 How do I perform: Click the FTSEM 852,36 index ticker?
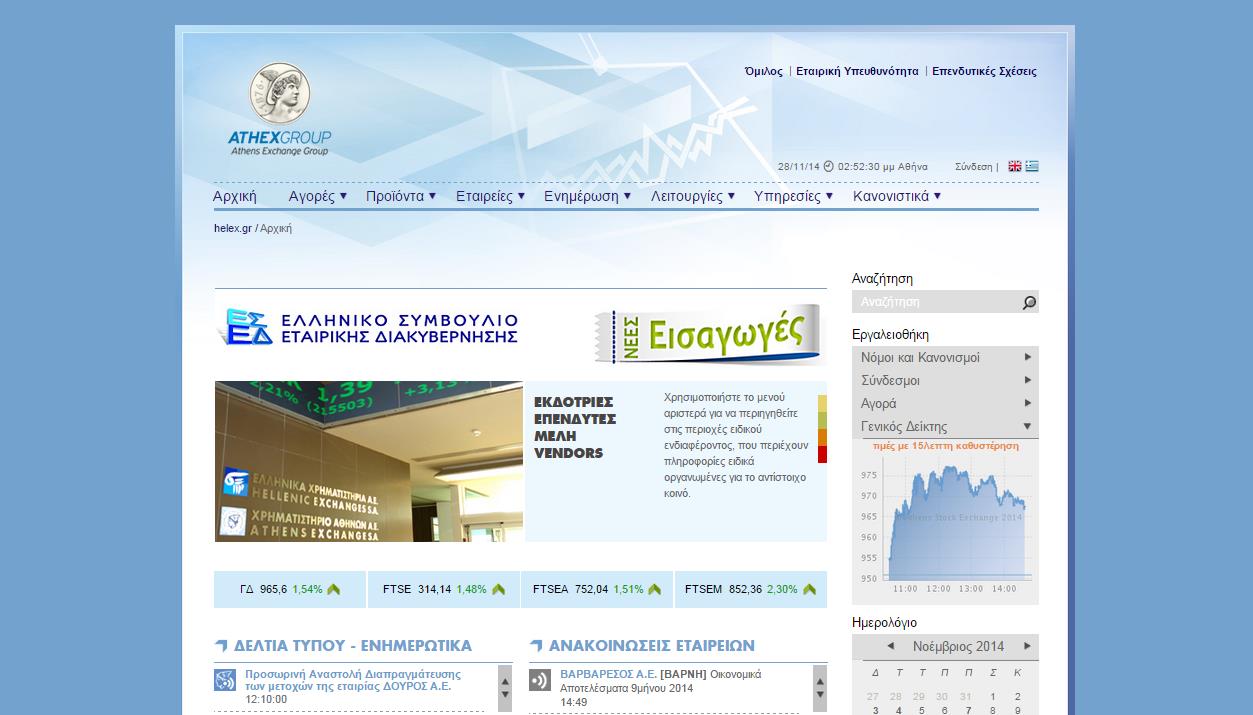click(x=751, y=590)
